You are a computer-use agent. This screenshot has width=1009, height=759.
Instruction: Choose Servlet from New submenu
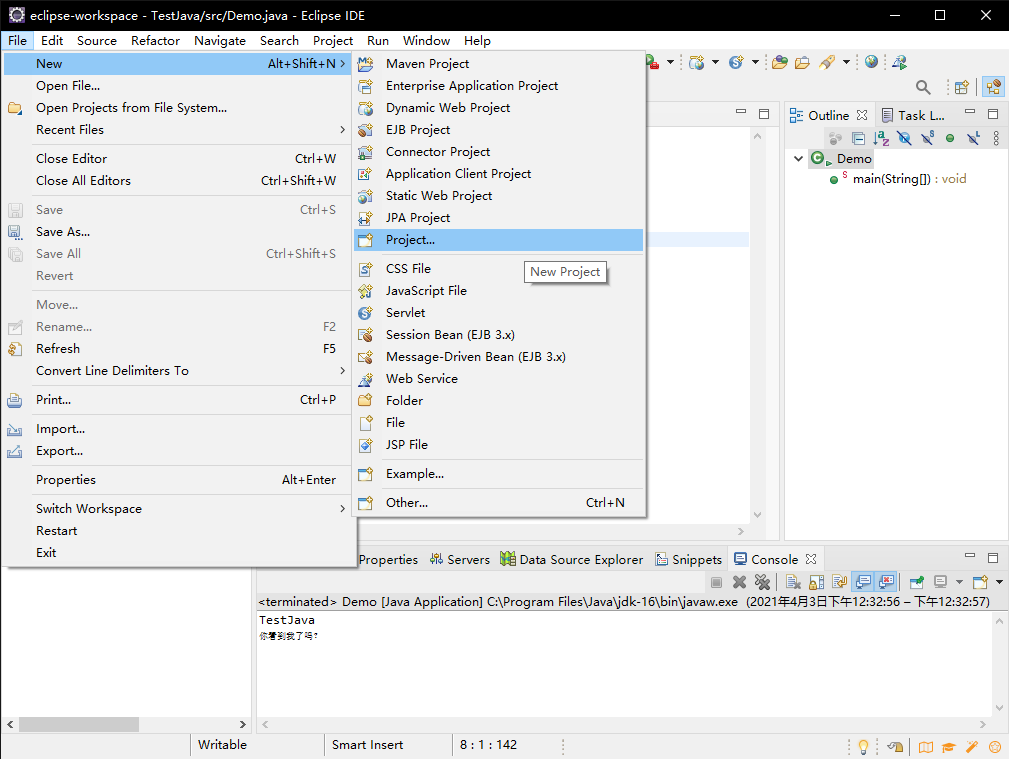499,313
